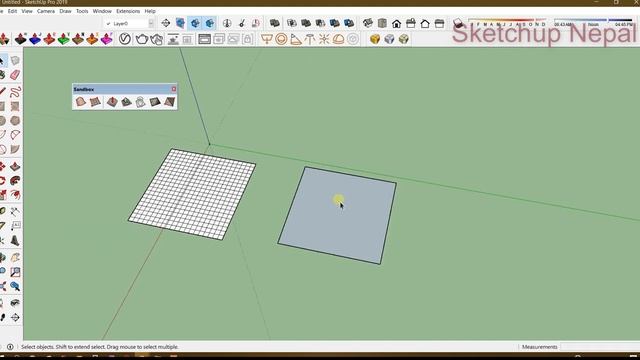
Task: Switch to Back view
Action: point(425,23)
